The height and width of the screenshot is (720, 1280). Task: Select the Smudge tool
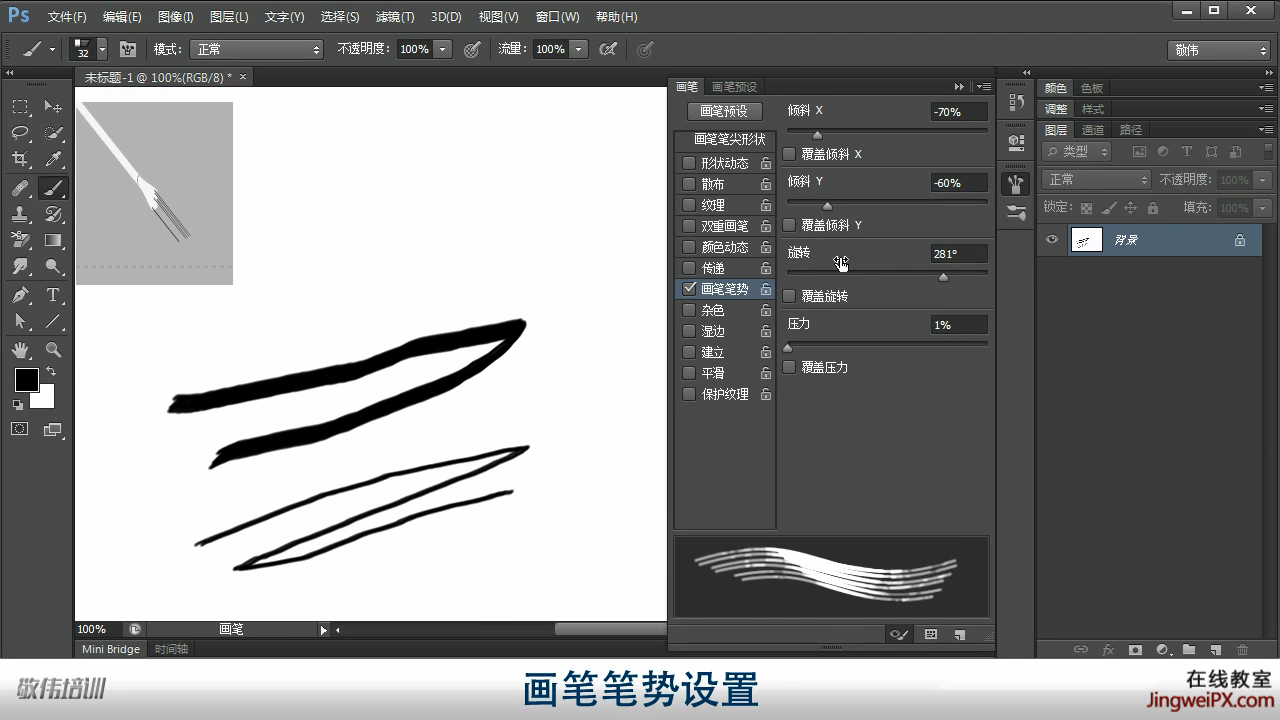click(x=20, y=267)
